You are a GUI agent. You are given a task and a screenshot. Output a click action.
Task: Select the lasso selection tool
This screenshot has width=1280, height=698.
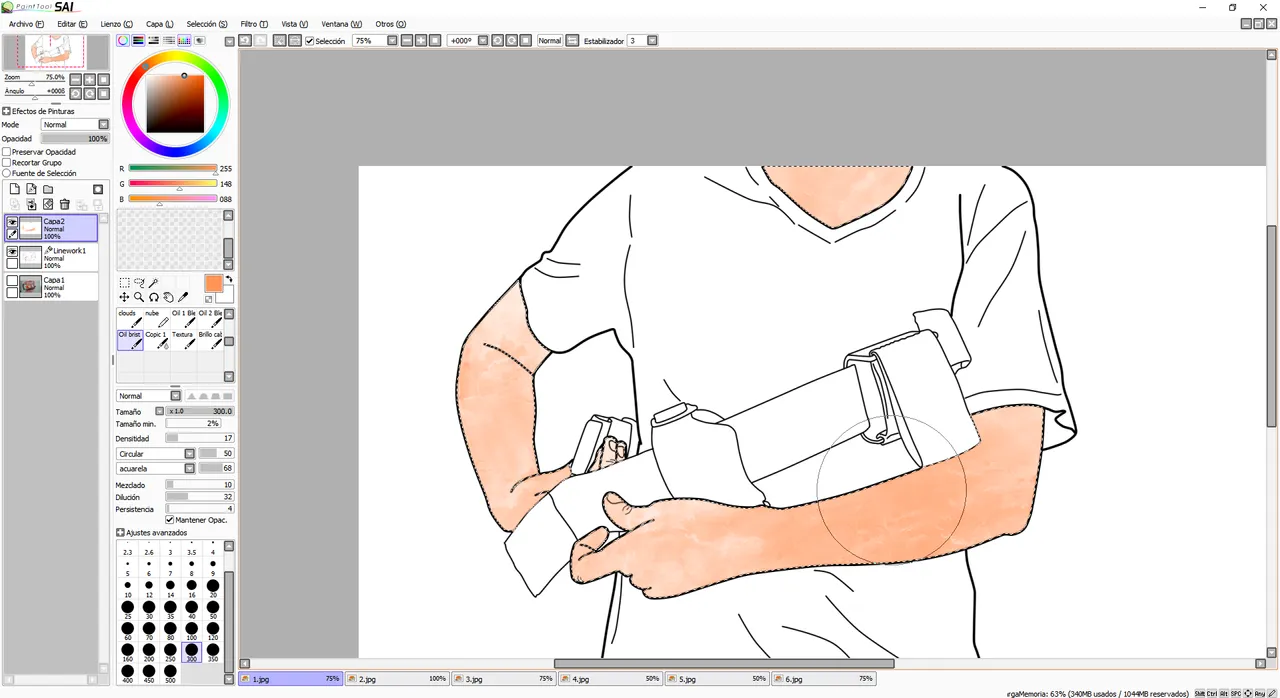[139, 283]
